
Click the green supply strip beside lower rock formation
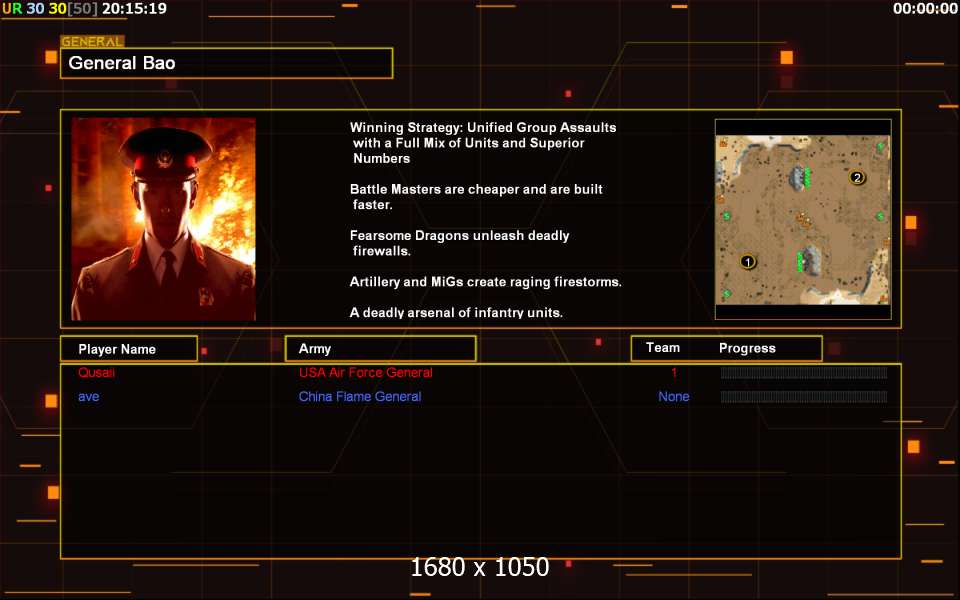[800, 262]
